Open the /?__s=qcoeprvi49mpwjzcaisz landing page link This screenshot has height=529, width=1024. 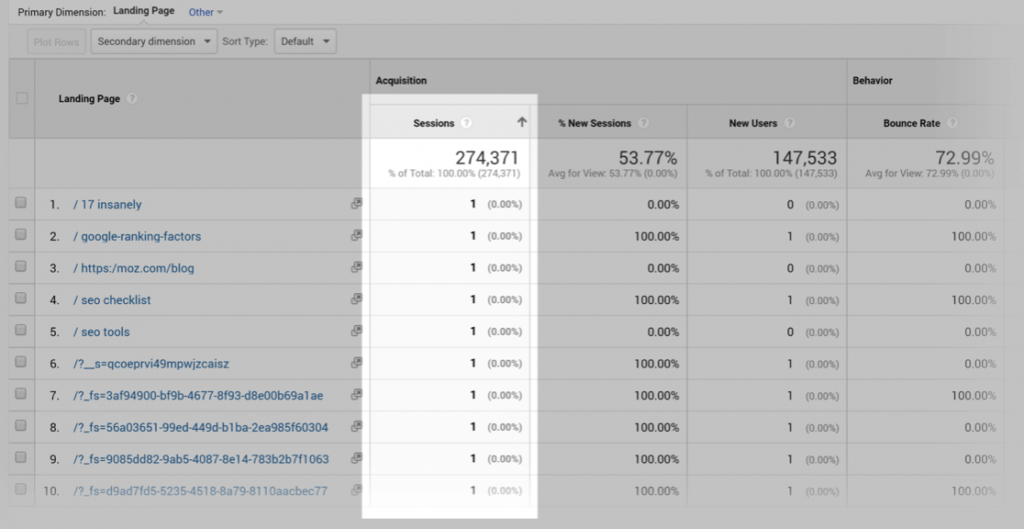[151, 364]
